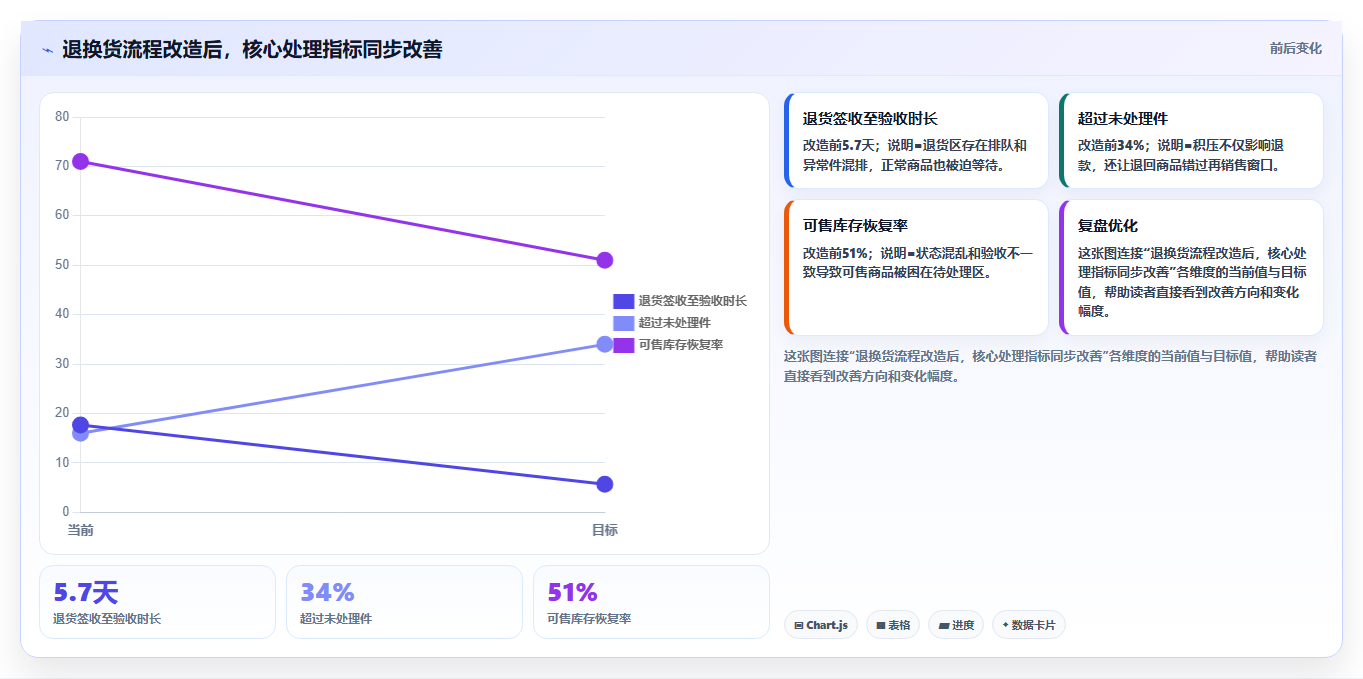Click the 进度 tag
1363x679 pixels.
(x=956, y=625)
